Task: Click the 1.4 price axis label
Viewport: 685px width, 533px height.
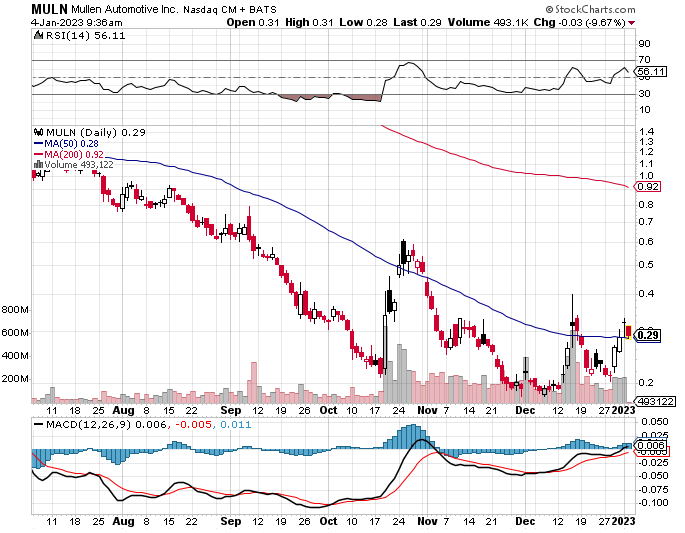Action: point(646,132)
